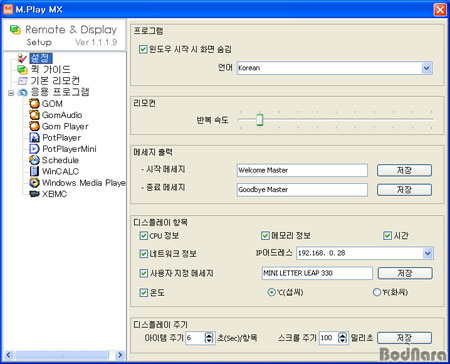Select the Windows Media Player entry

pyautogui.click(x=84, y=183)
